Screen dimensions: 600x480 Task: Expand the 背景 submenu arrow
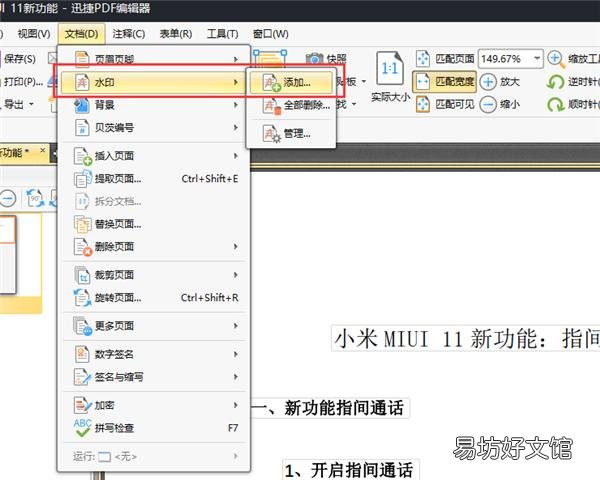tap(236, 105)
